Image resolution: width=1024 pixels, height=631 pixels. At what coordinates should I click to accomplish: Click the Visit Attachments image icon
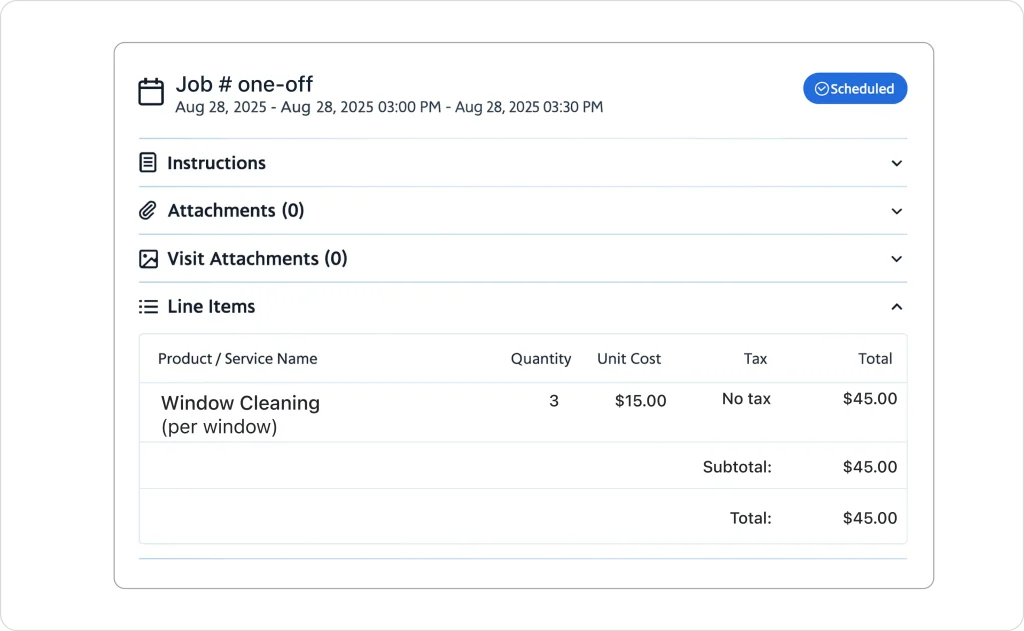(x=148, y=259)
